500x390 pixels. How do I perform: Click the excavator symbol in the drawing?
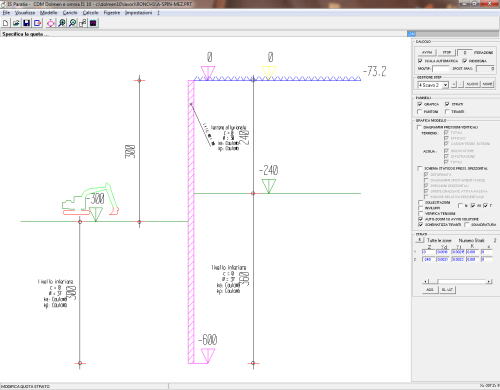90,199
